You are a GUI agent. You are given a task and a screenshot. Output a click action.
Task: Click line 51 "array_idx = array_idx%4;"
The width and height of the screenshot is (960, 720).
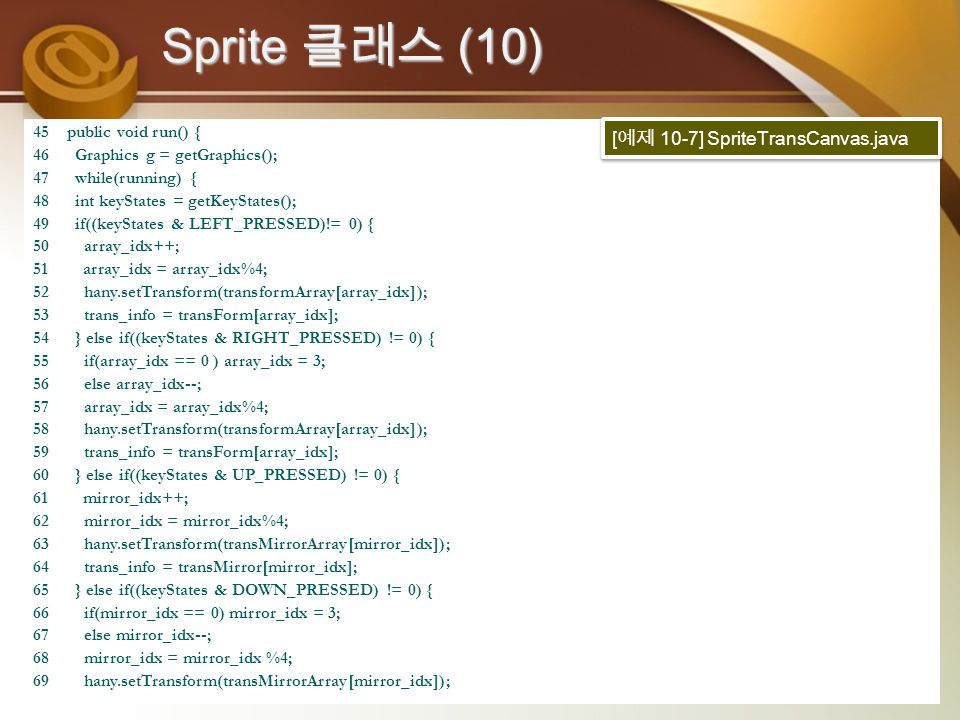pos(176,269)
